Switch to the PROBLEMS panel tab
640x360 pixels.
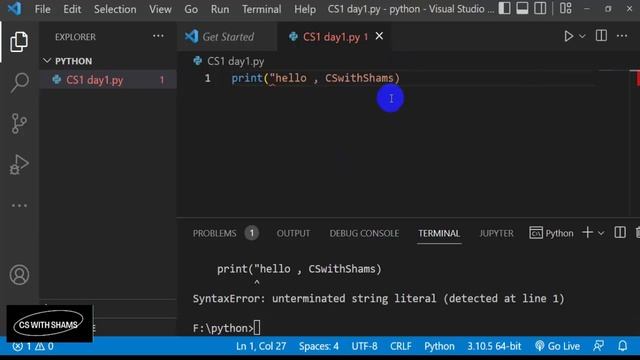tap(214, 233)
